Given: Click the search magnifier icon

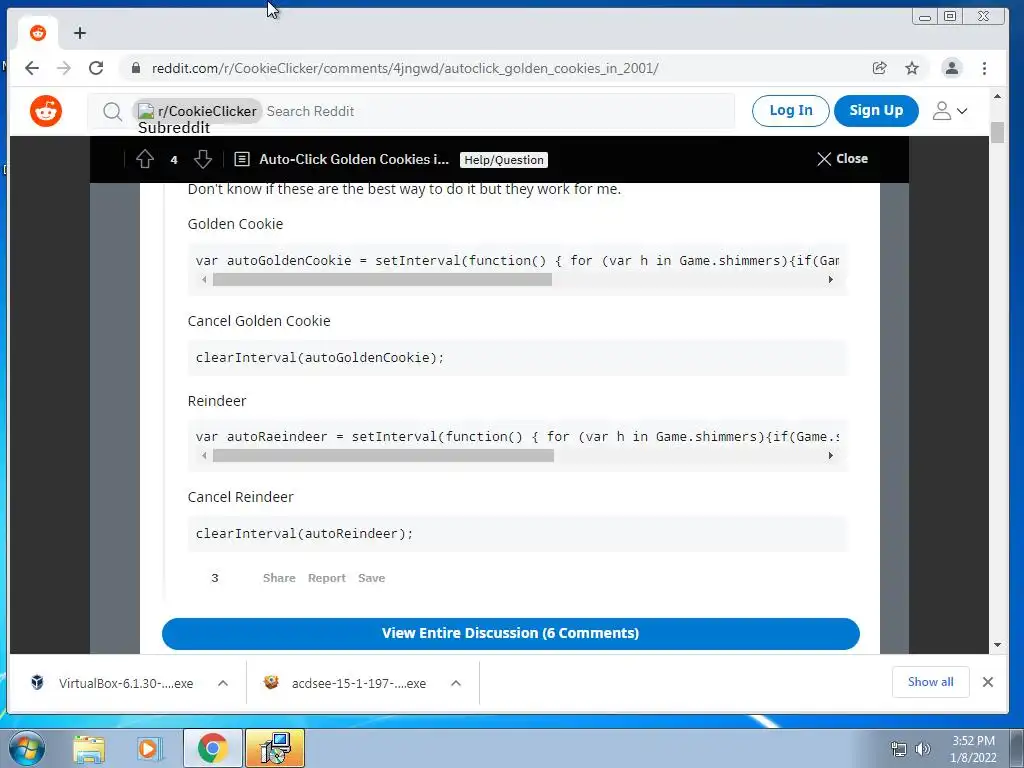Looking at the screenshot, I should (x=112, y=112).
